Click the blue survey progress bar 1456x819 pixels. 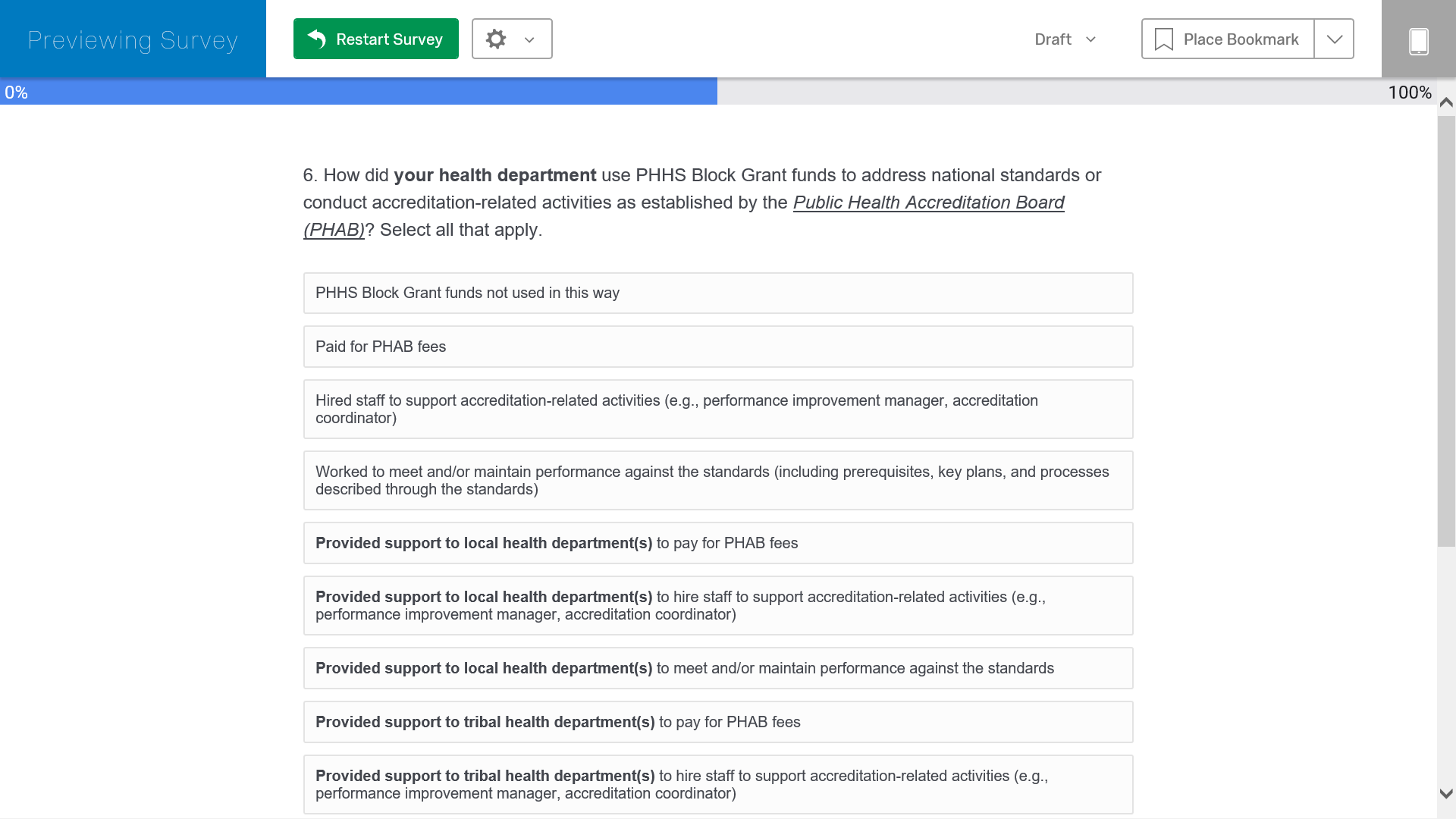[359, 92]
